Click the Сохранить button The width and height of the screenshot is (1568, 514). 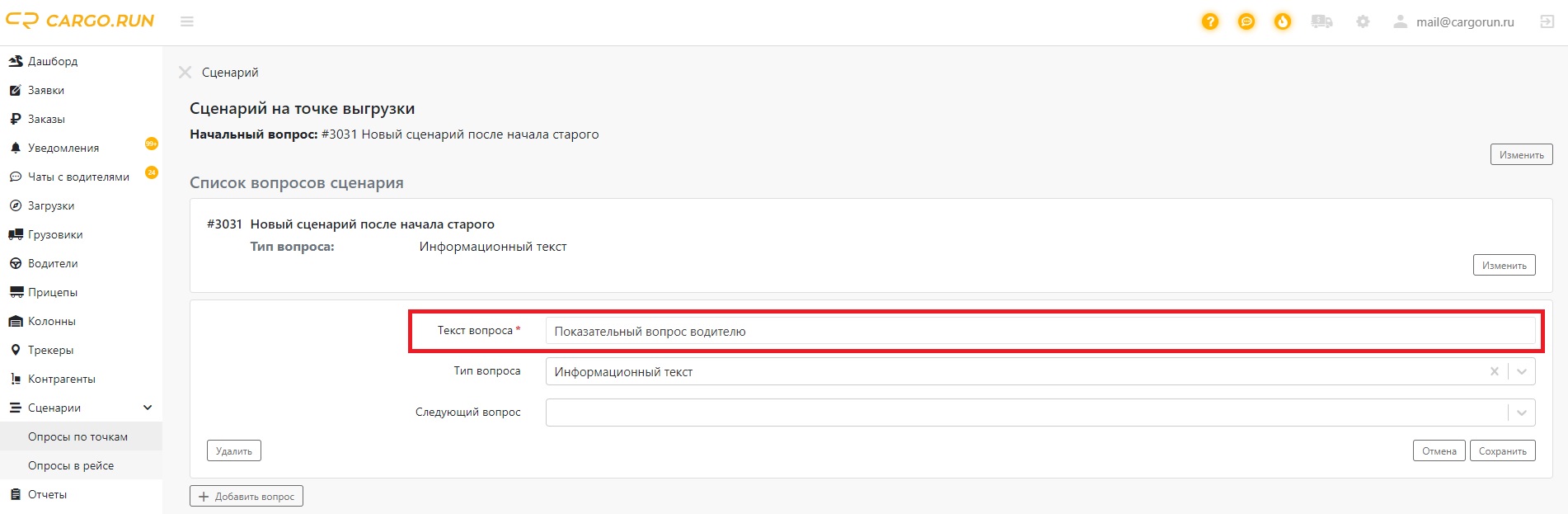coord(1503,450)
